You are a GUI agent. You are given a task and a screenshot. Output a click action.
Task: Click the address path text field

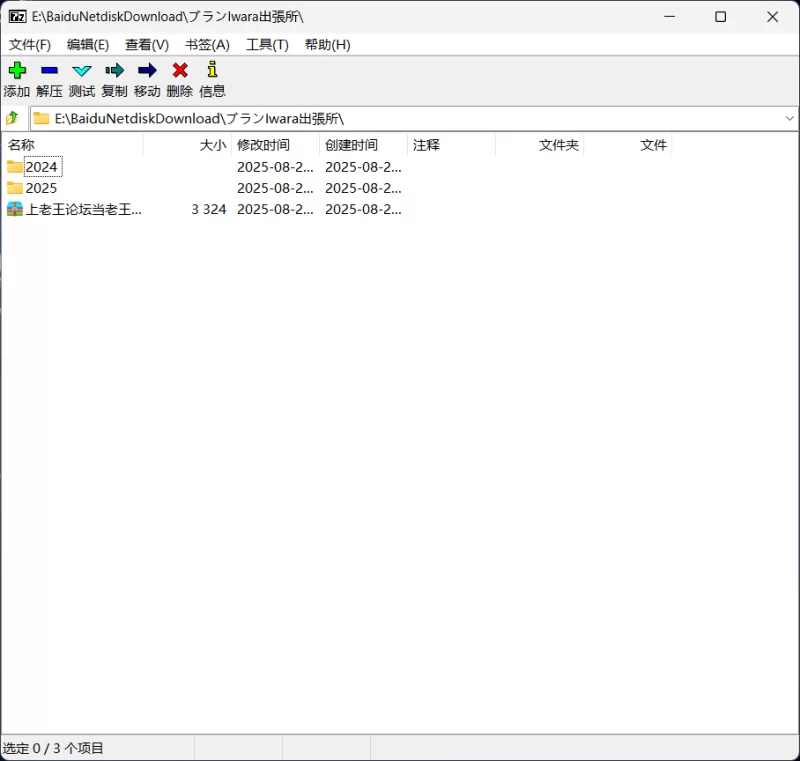pos(413,118)
